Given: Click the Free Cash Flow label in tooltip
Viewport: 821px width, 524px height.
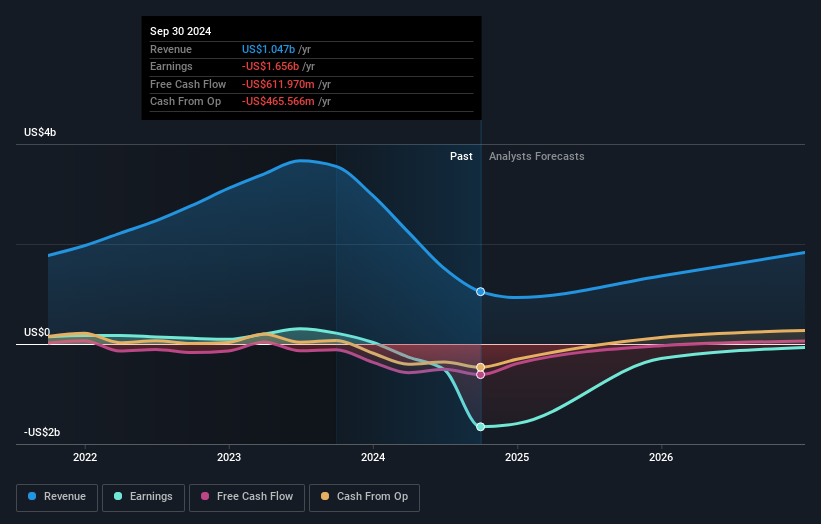Looking at the screenshot, I should [188, 84].
